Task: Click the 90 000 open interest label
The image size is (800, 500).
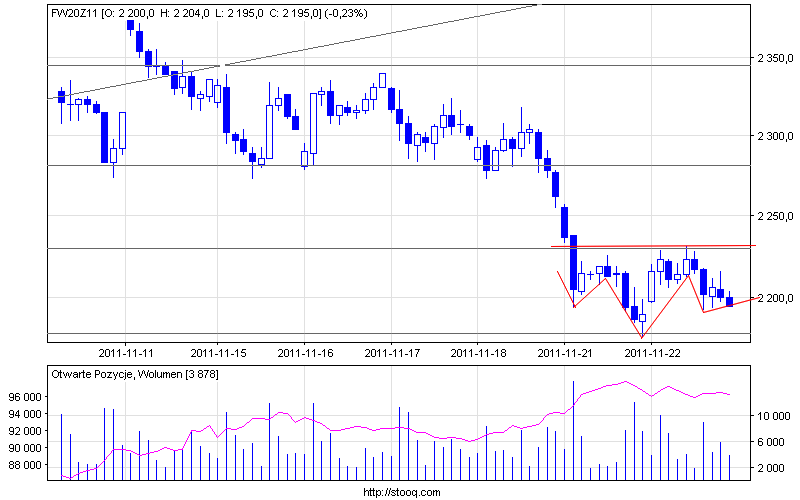Action: click(25, 448)
